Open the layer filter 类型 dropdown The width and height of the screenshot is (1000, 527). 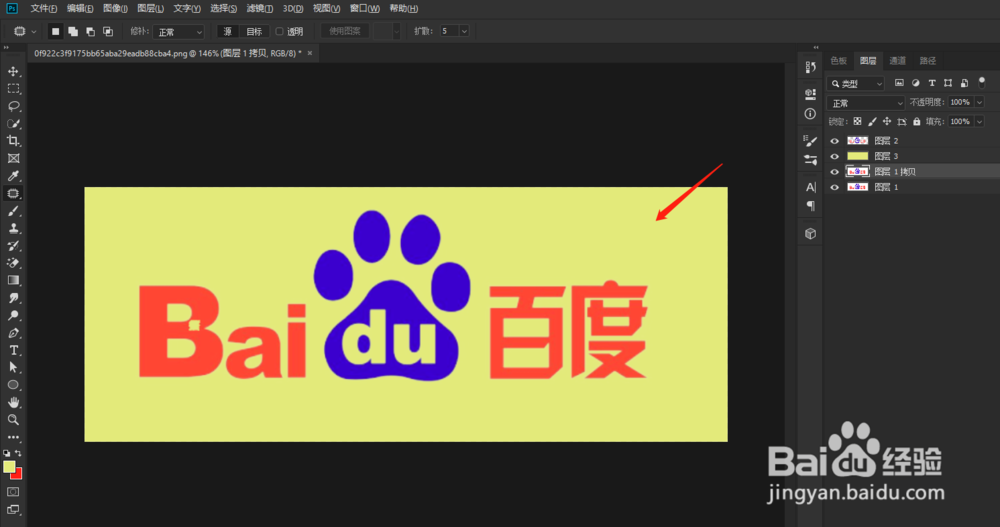[856, 84]
